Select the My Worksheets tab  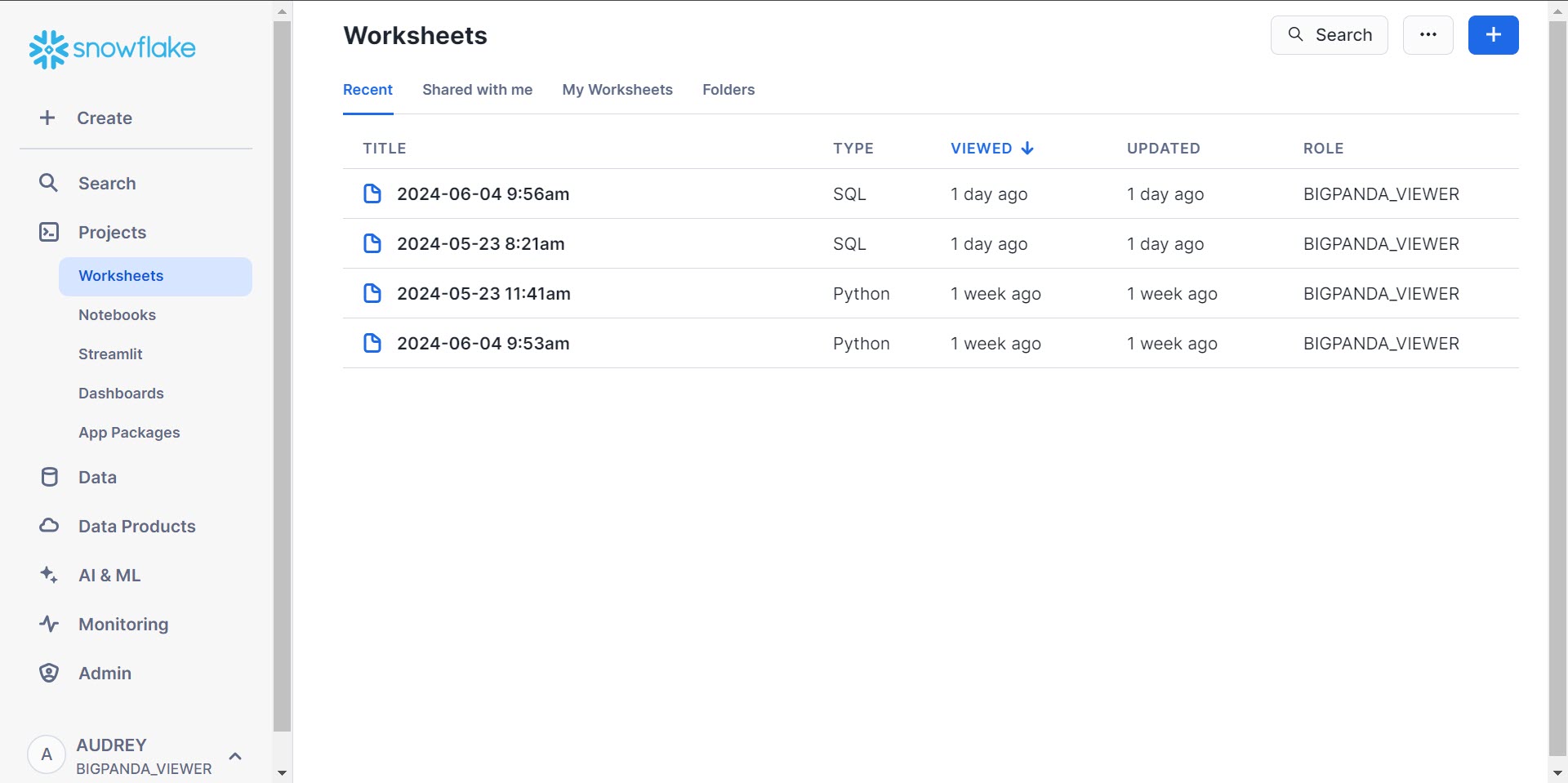pyautogui.click(x=617, y=90)
